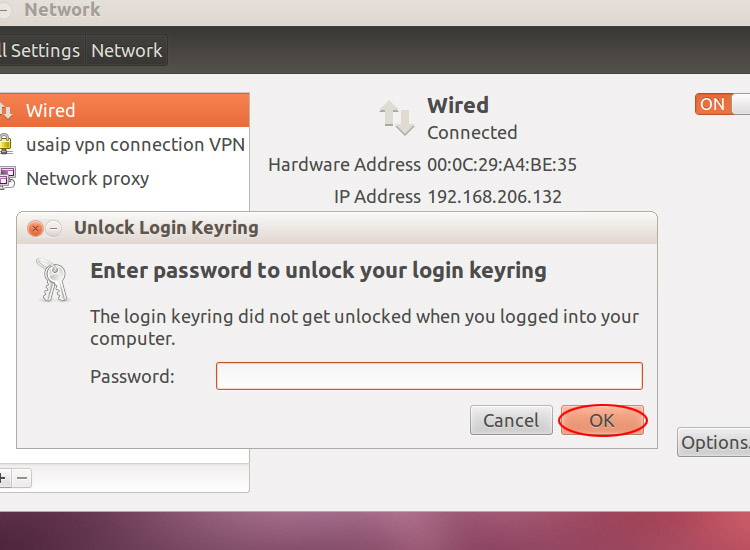Confirm the keyring password with OK

(602, 420)
